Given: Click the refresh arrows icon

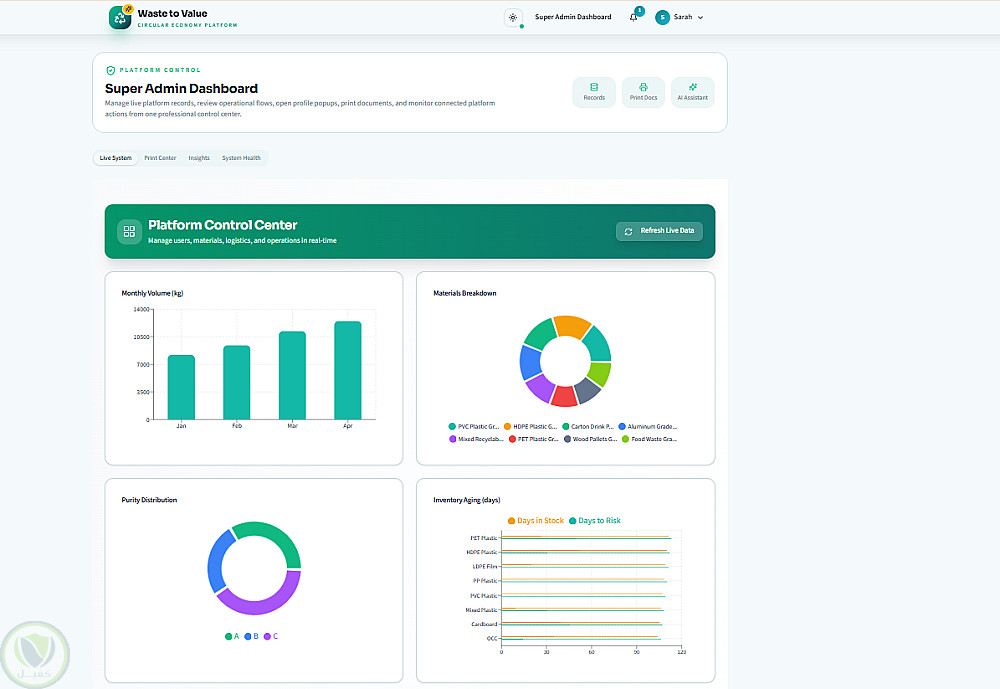Looking at the screenshot, I should tap(628, 232).
